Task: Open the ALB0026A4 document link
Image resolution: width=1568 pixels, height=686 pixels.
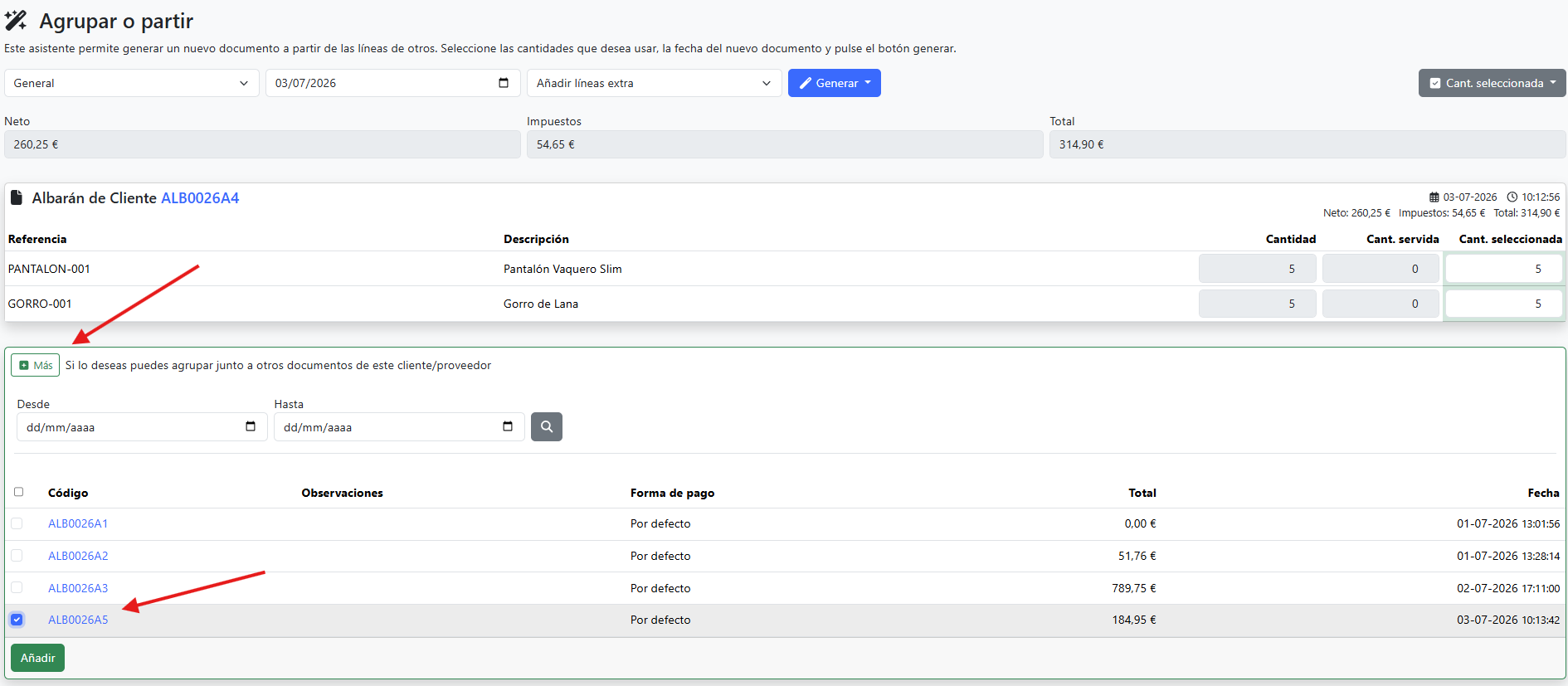Action: 200,197
